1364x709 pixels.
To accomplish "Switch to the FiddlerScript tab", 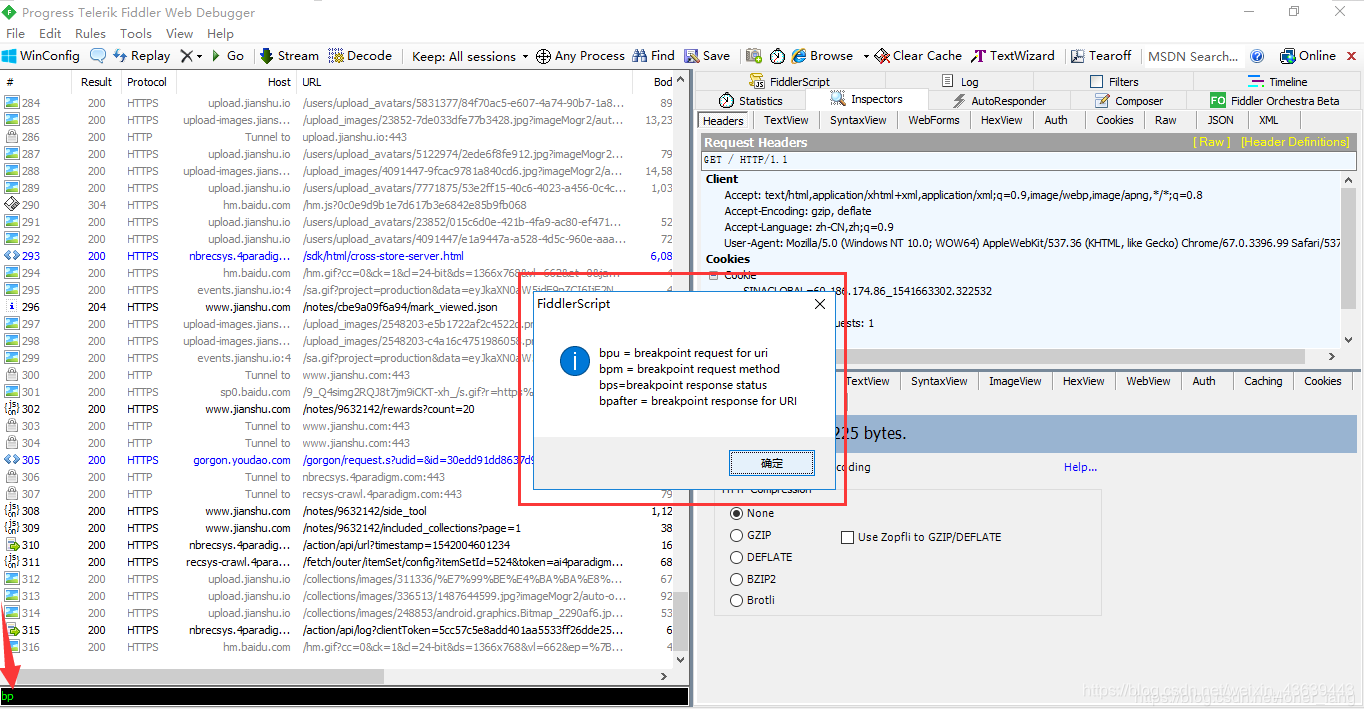I will 789,82.
